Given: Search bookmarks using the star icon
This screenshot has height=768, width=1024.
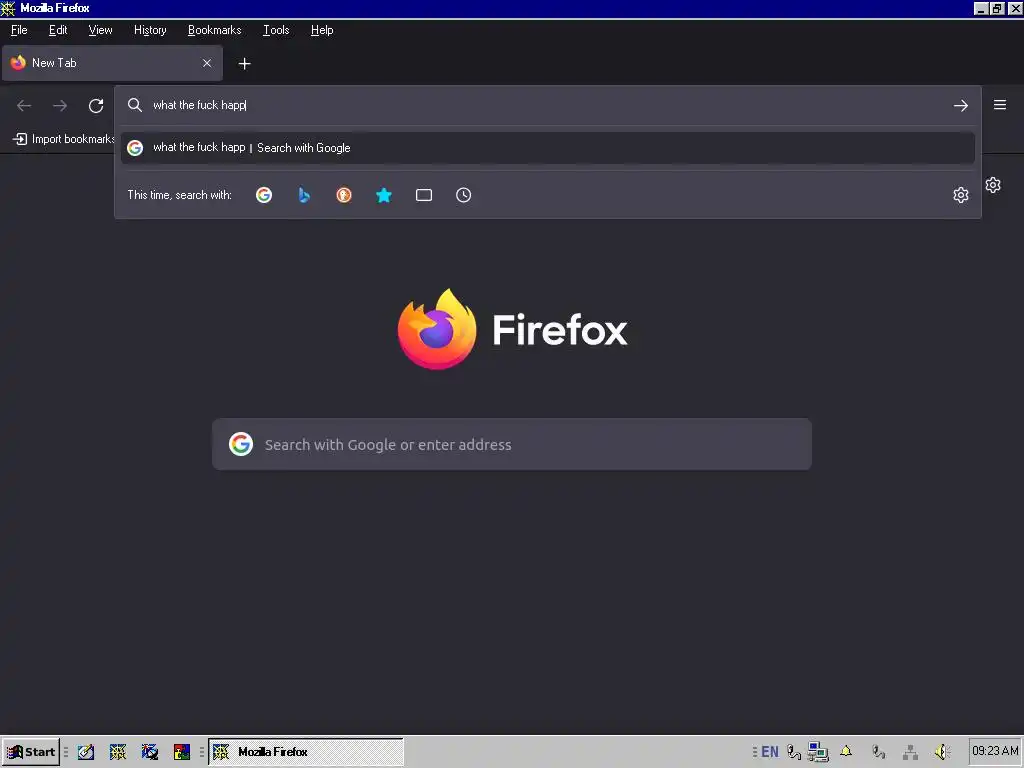Looking at the screenshot, I should pyautogui.click(x=384, y=195).
